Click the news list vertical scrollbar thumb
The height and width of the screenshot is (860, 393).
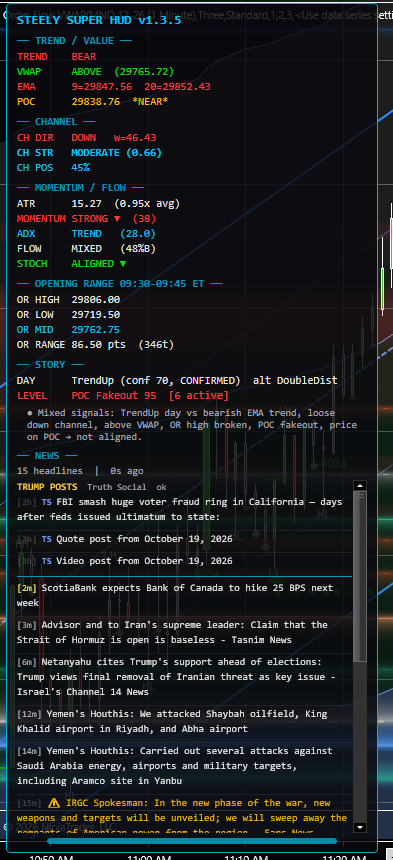click(360, 576)
